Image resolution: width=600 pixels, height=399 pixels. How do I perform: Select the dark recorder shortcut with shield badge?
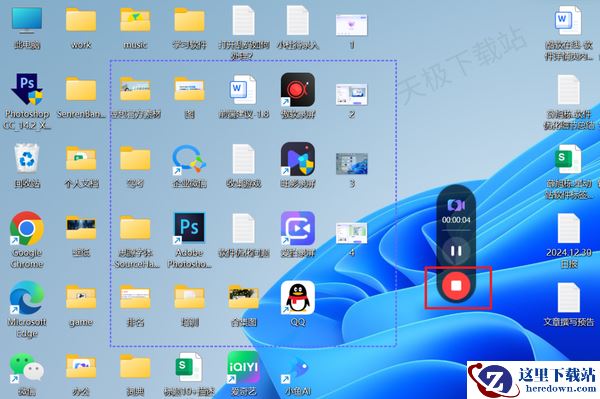[x=298, y=159]
